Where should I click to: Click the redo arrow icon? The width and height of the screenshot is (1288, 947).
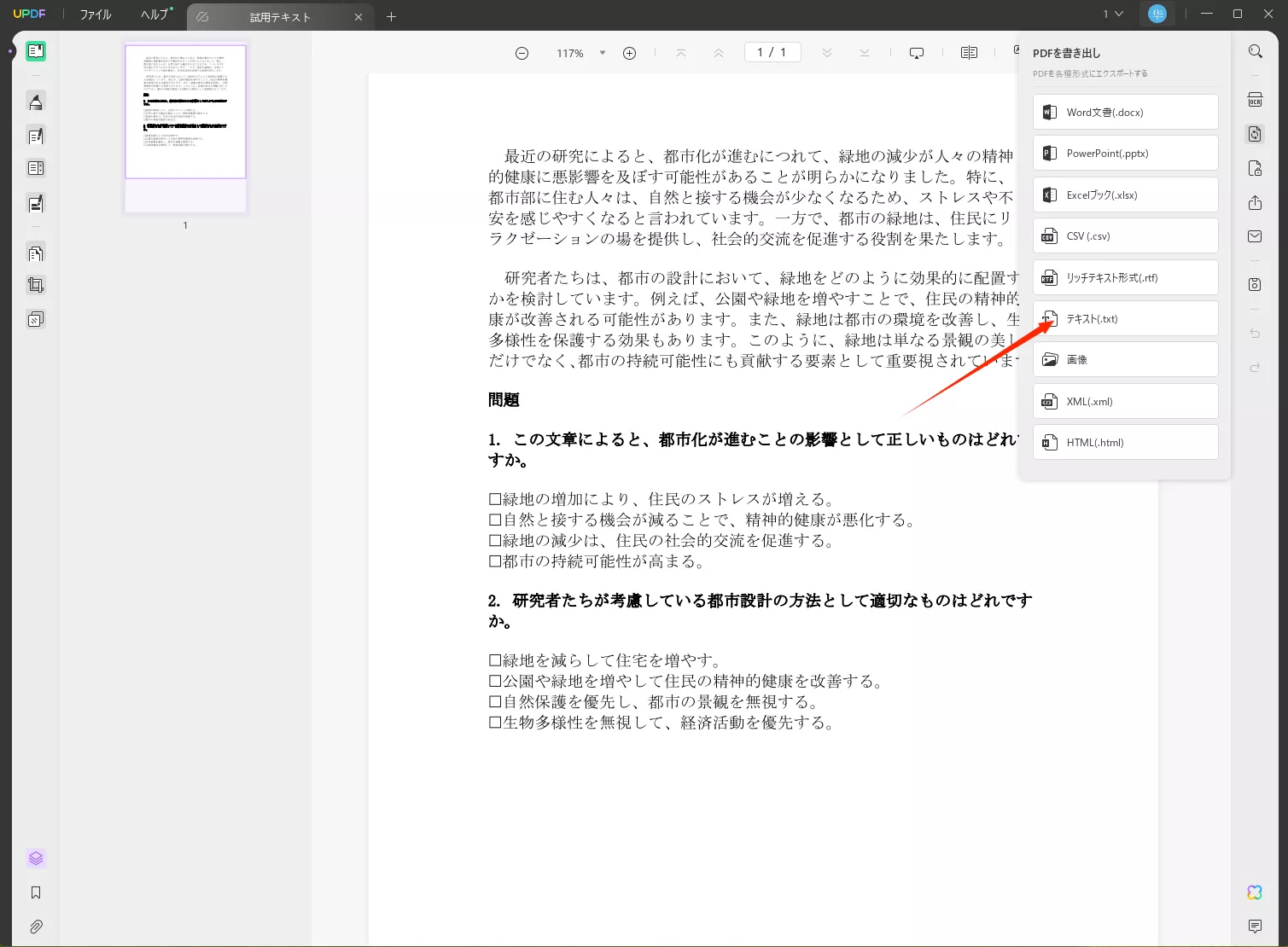click(1255, 368)
